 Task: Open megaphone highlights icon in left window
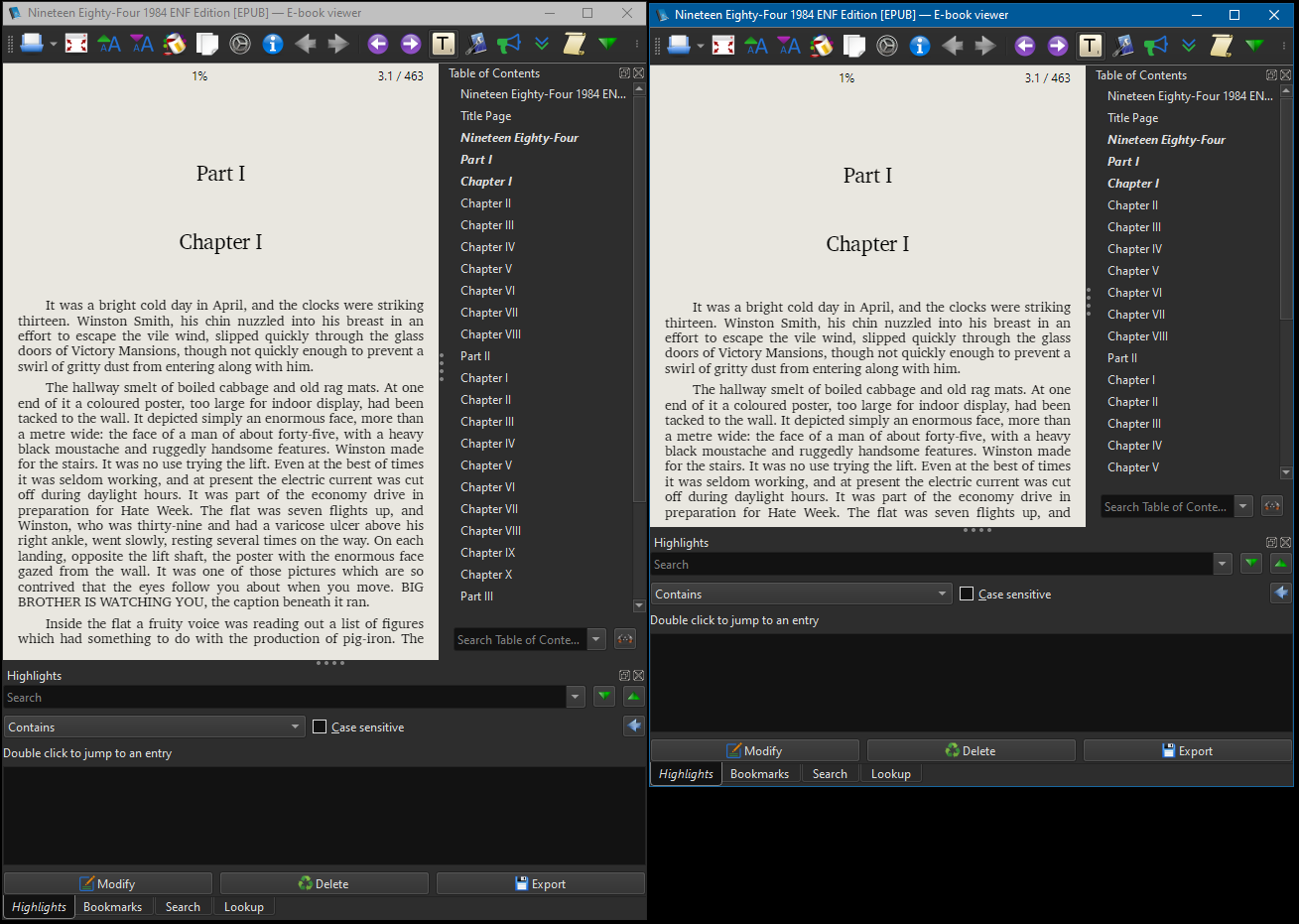pos(509,44)
